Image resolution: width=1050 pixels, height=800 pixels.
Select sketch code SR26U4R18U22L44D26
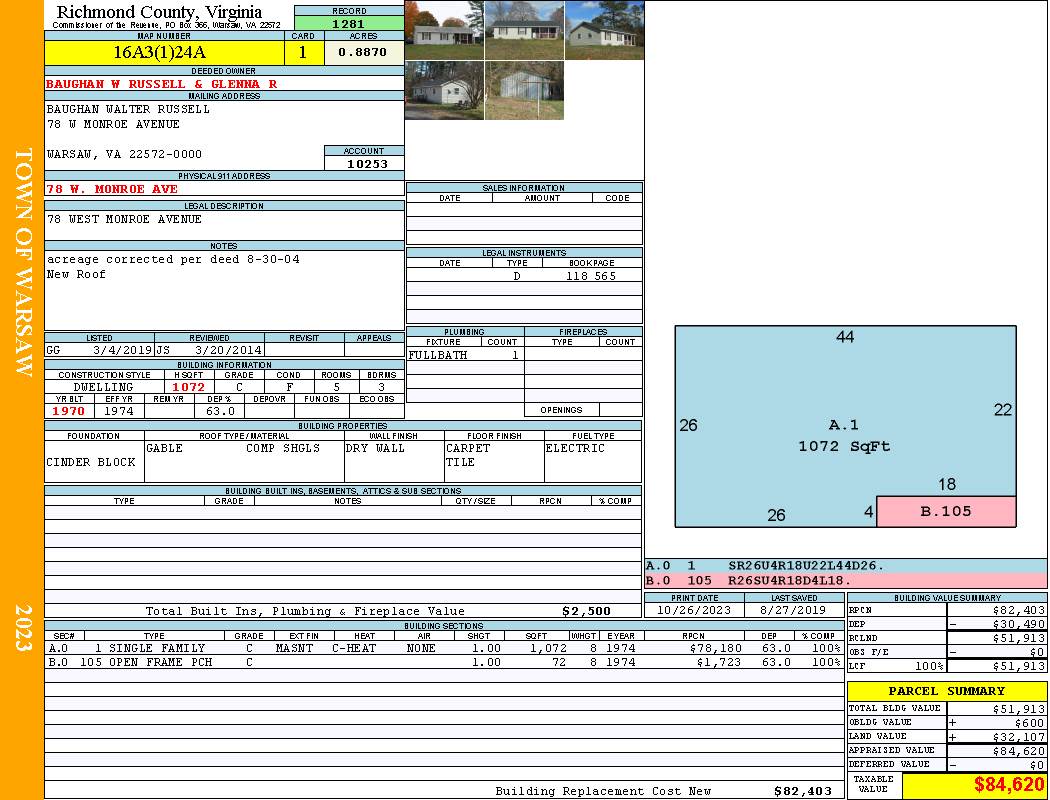tap(806, 566)
